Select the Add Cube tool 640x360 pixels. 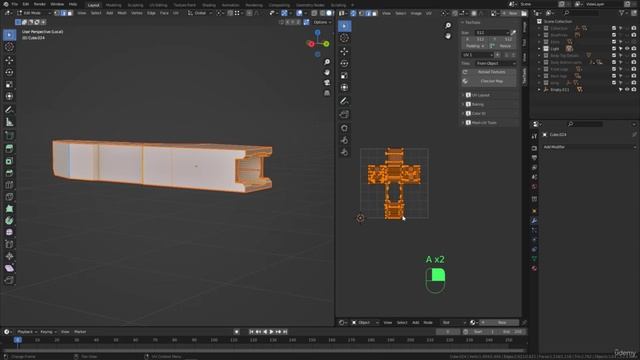(x=9, y=135)
